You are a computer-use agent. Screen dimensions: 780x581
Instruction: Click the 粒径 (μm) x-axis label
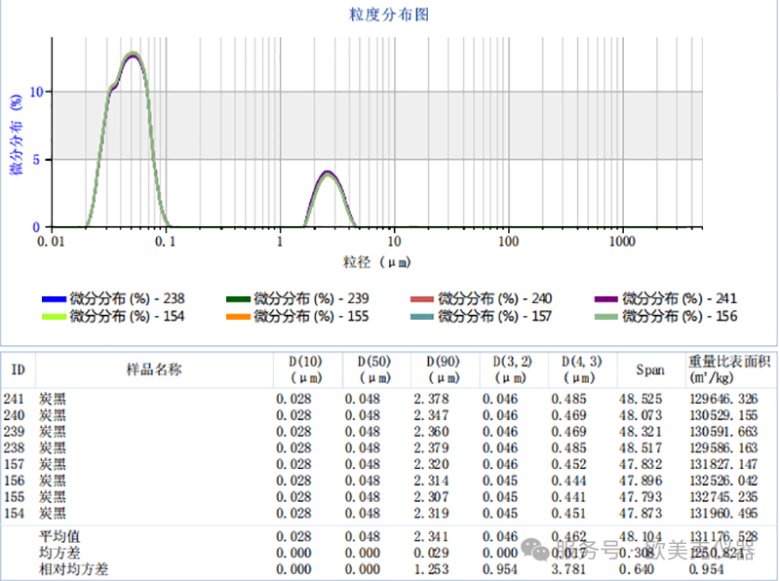tap(377, 263)
